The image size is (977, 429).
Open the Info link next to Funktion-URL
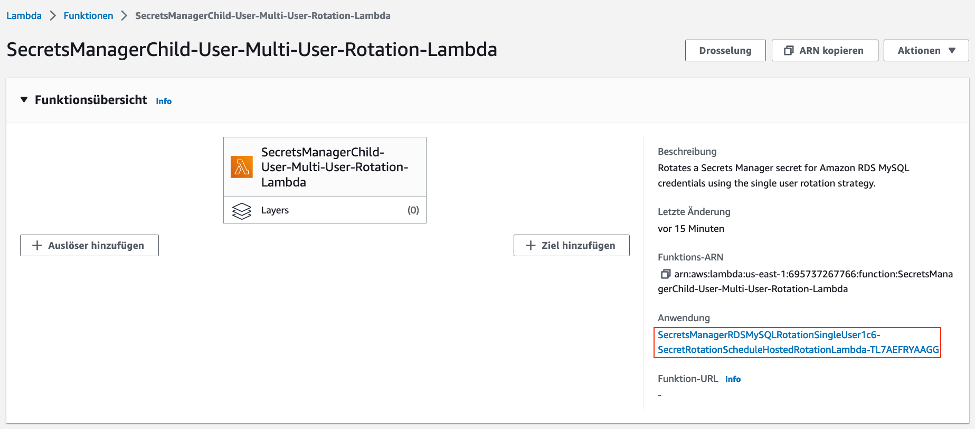point(733,379)
